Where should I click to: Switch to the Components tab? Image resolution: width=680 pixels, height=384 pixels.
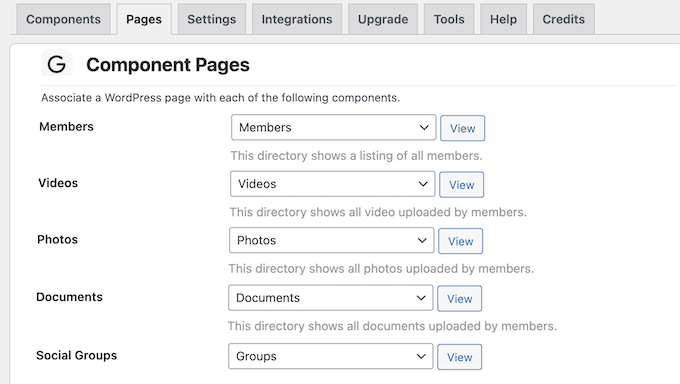coord(63,19)
